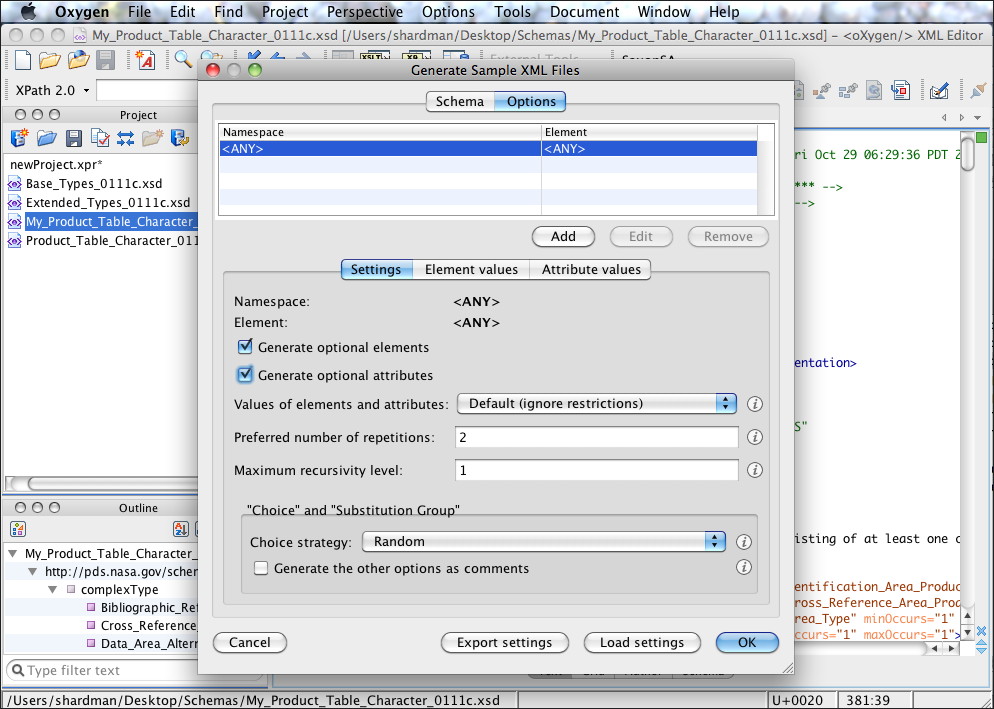
Task: Click the Preferred number of repetitions field
Action: coord(597,437)
